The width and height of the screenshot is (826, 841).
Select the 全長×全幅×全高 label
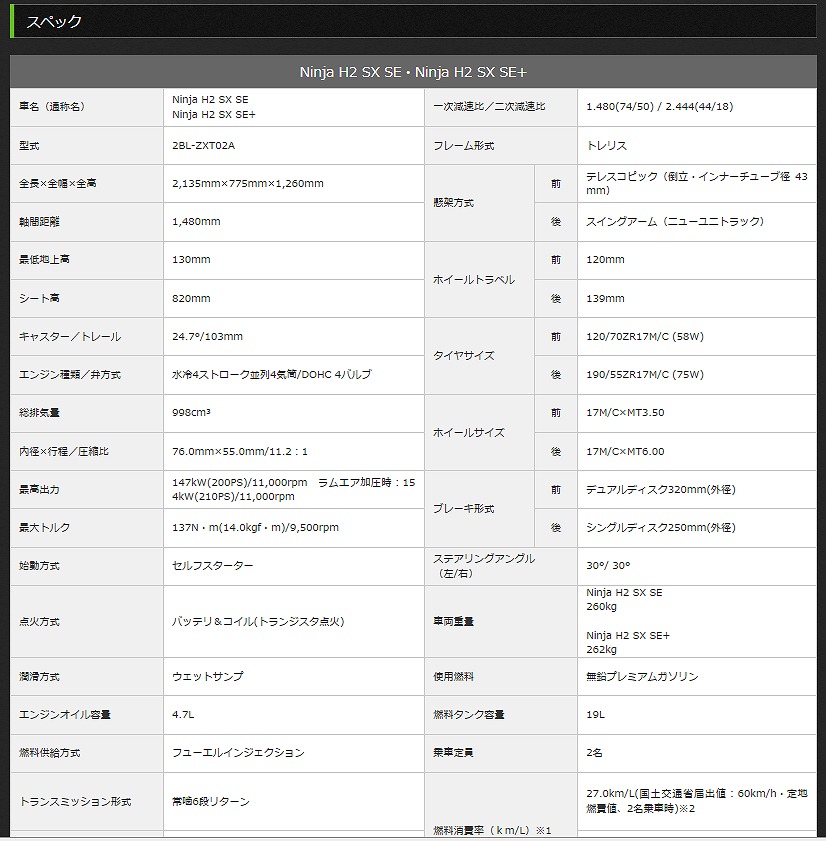pos(58,183)
